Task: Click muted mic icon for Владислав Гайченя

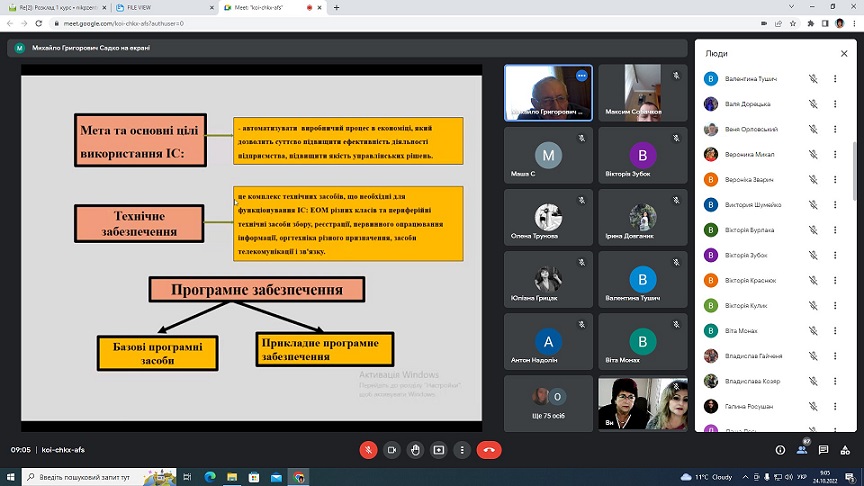Action: tap(813, 356)
